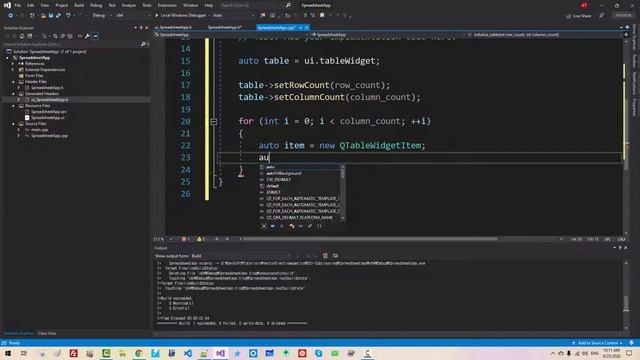640x360 pixels.
Task: Close the SpreadsheetApp.cpp tab
Action: (307, 27)
